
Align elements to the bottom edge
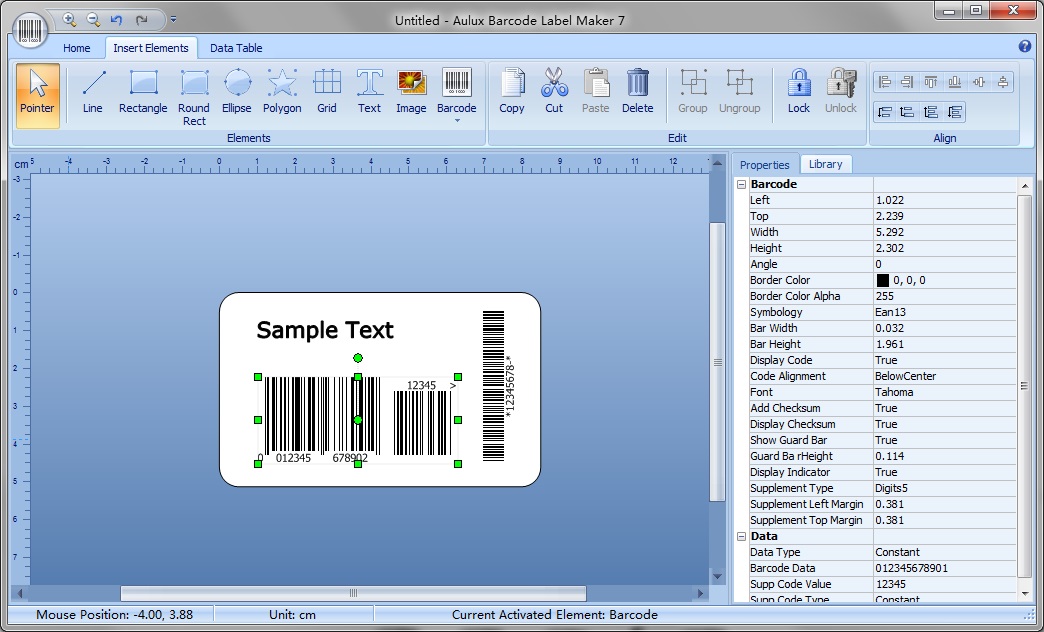click(x=954, y=83)
